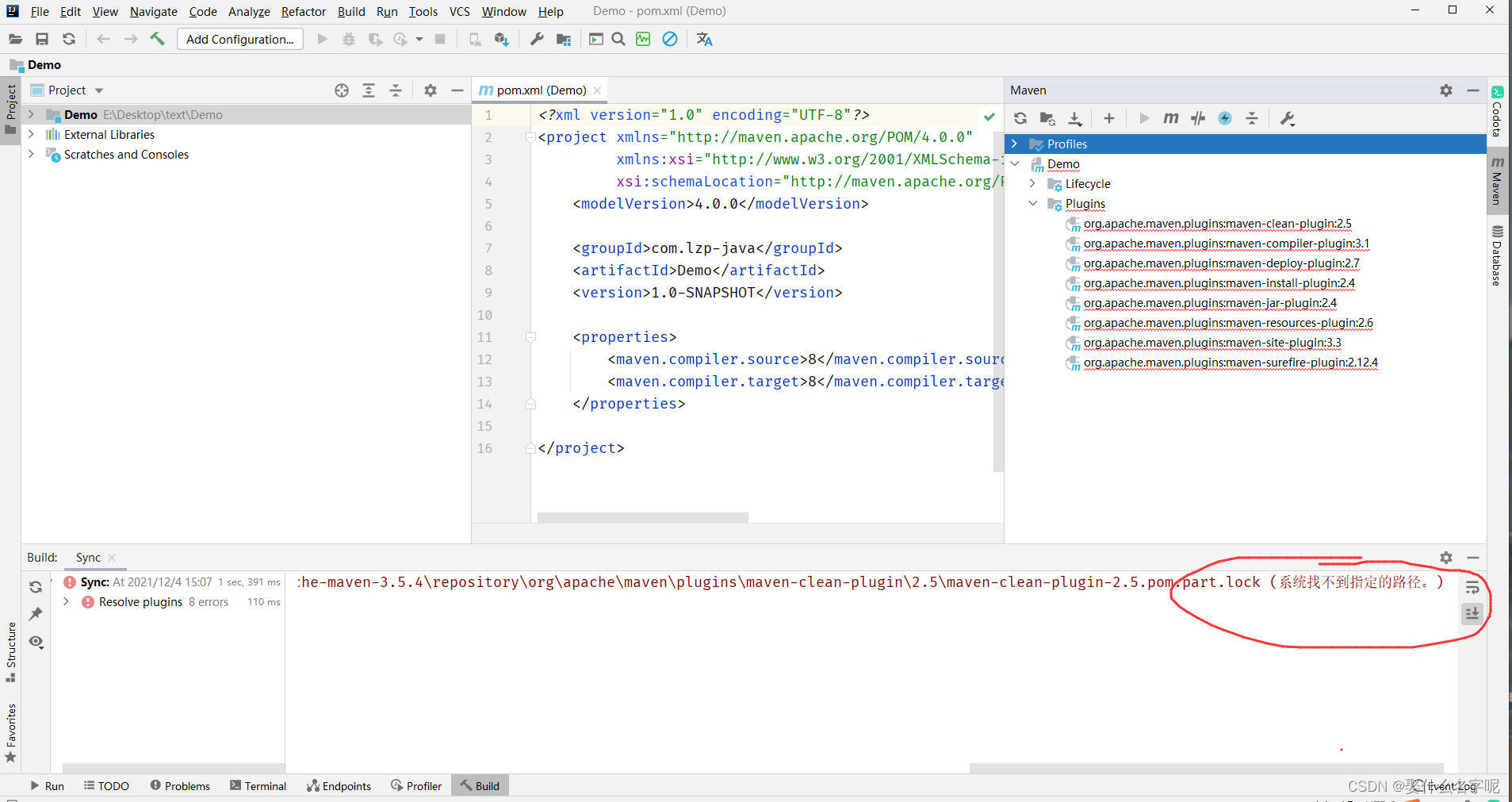Toggle Soft-Wrap in Build output

1472,587
